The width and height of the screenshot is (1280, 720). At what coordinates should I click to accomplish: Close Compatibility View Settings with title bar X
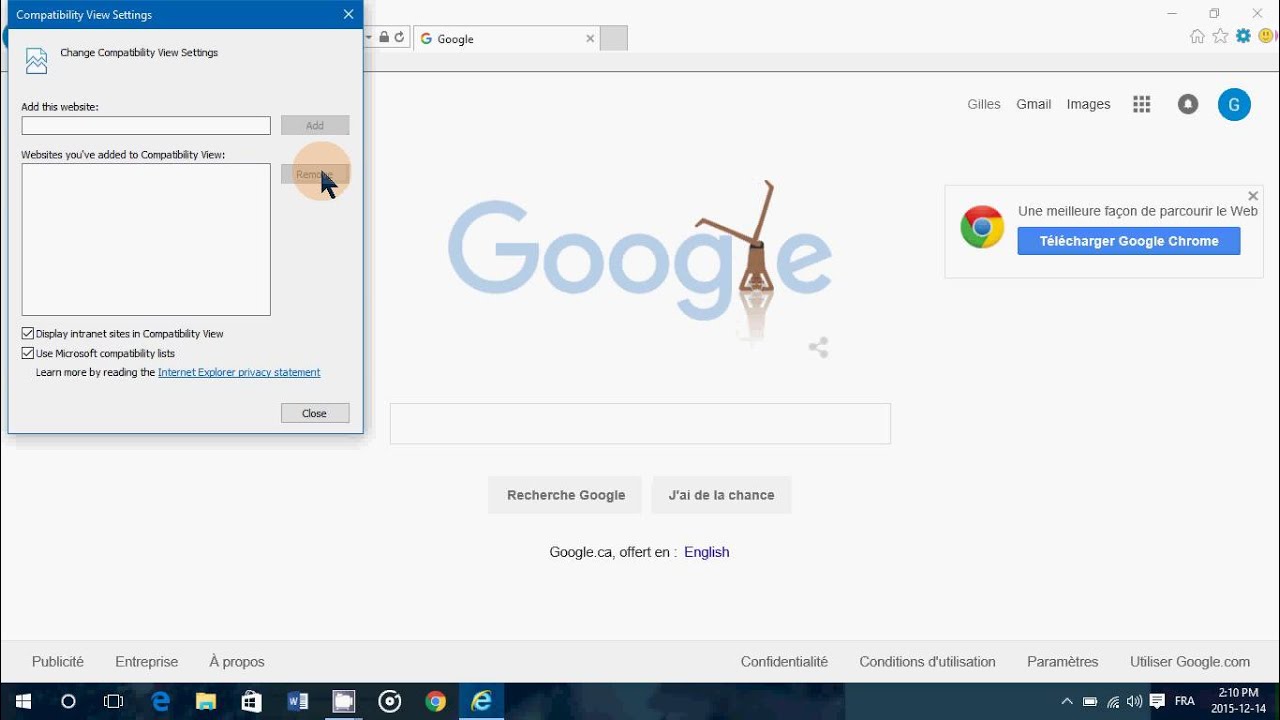pos(348,14)
